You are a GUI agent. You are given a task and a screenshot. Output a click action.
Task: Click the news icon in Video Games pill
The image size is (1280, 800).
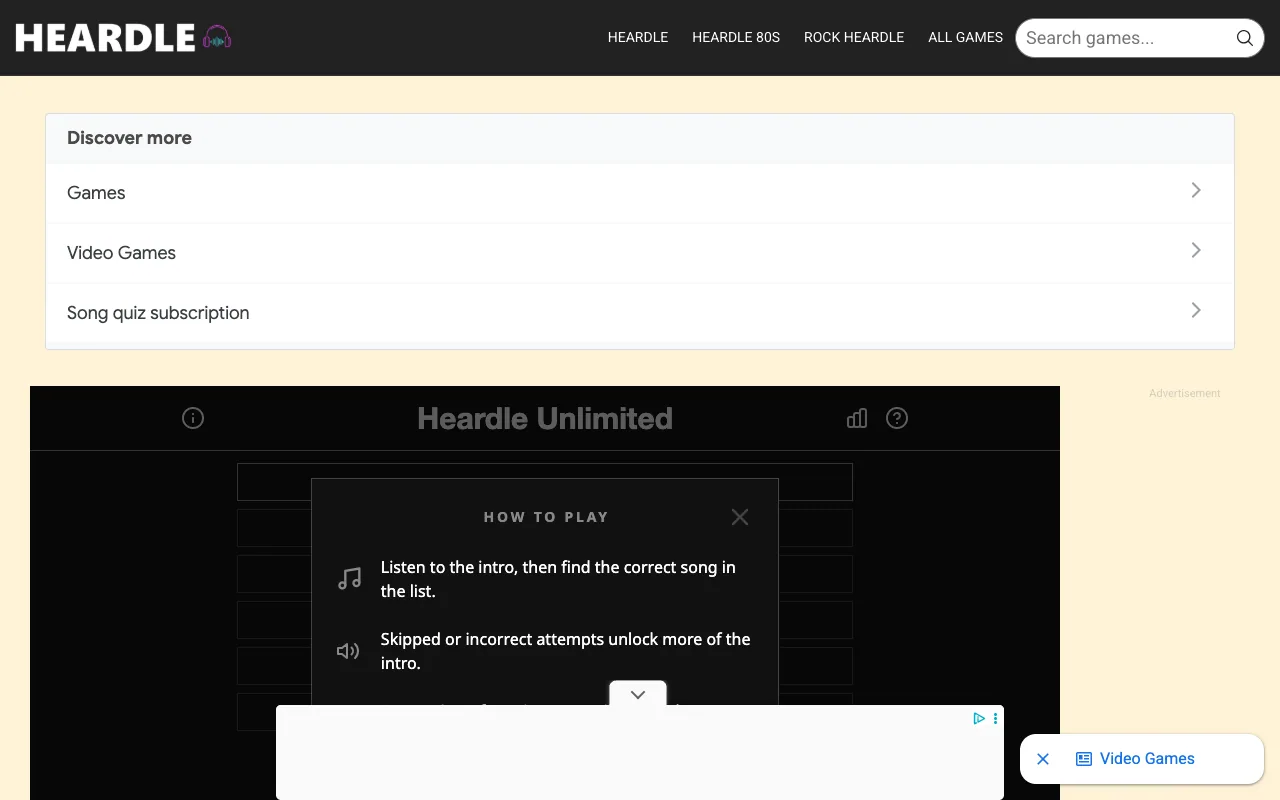click(1083, 759)
